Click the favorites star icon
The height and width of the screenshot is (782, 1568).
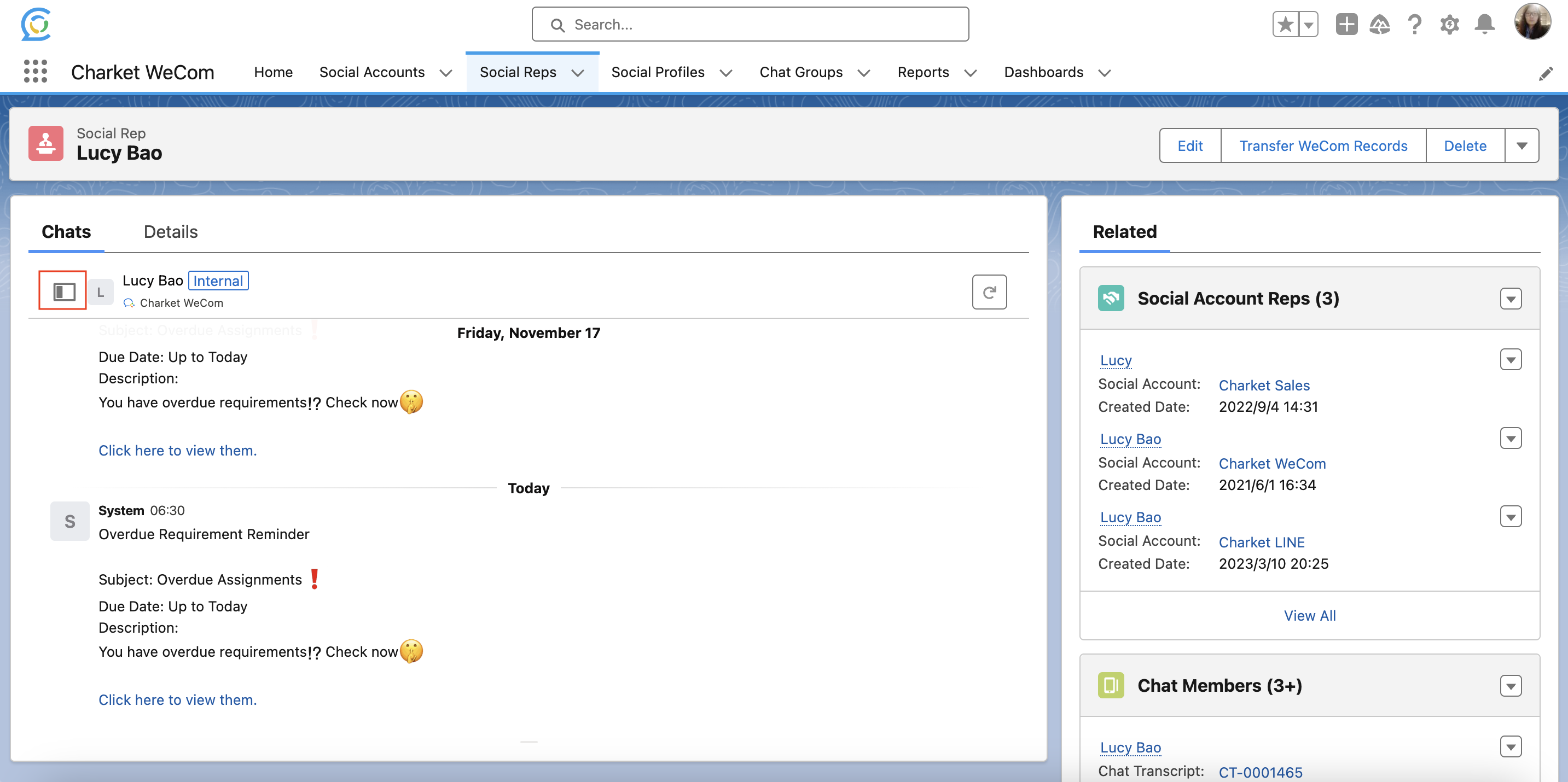coord(1286,25)
